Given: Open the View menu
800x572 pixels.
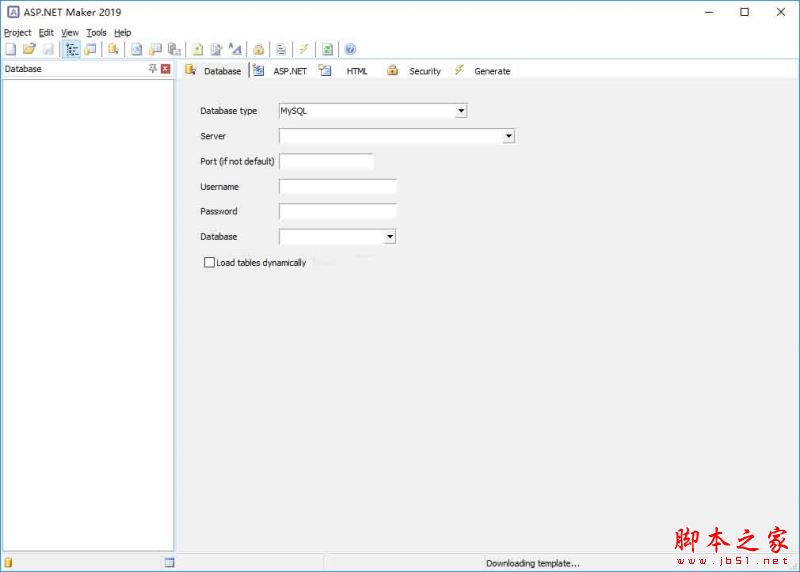Looking at the screenshot, I should (70, 33).
